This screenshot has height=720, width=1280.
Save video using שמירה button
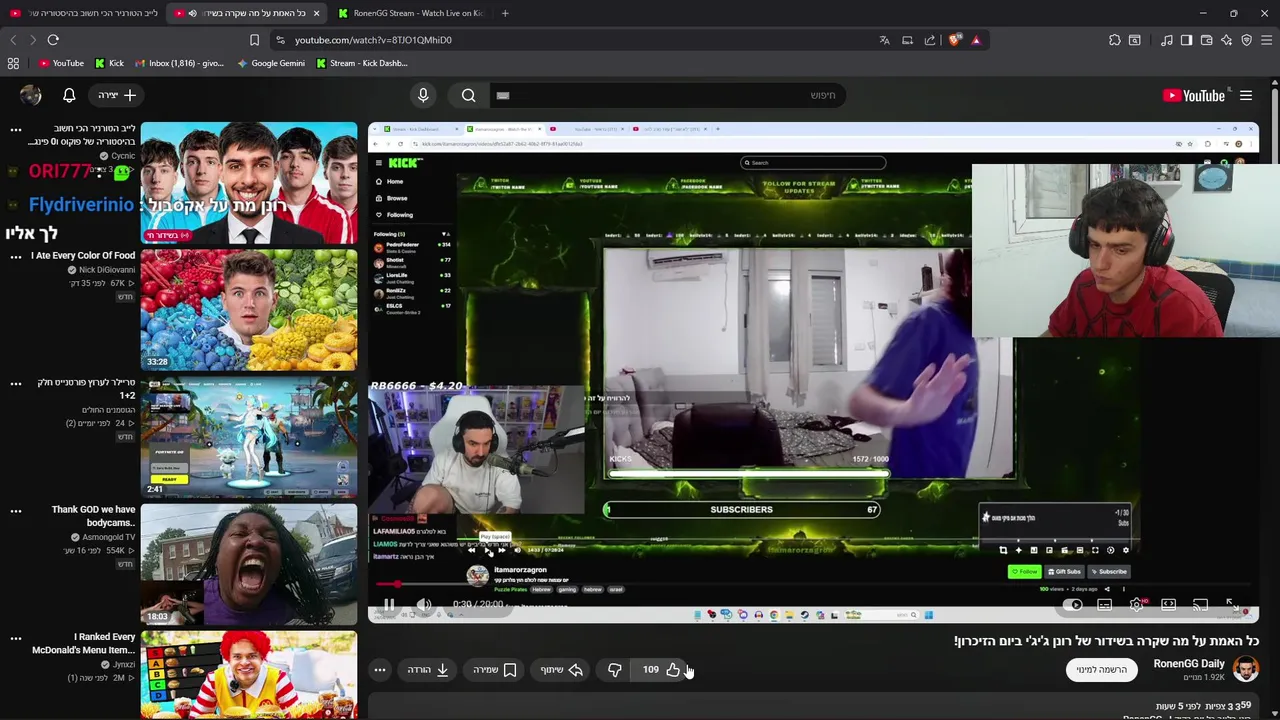pyautogui.click(x=496, y=670)
